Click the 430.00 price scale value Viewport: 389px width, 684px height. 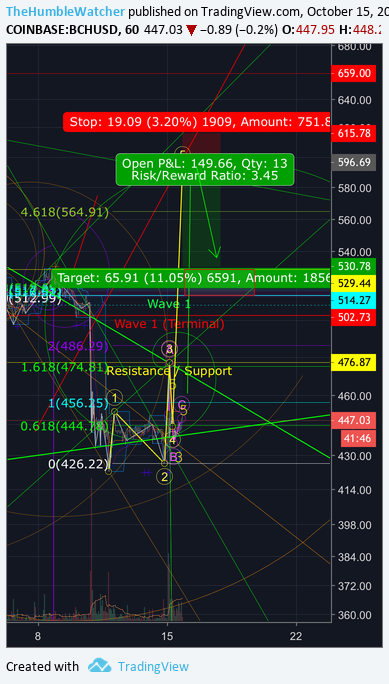pyautogui.click(x=355, y=456)
